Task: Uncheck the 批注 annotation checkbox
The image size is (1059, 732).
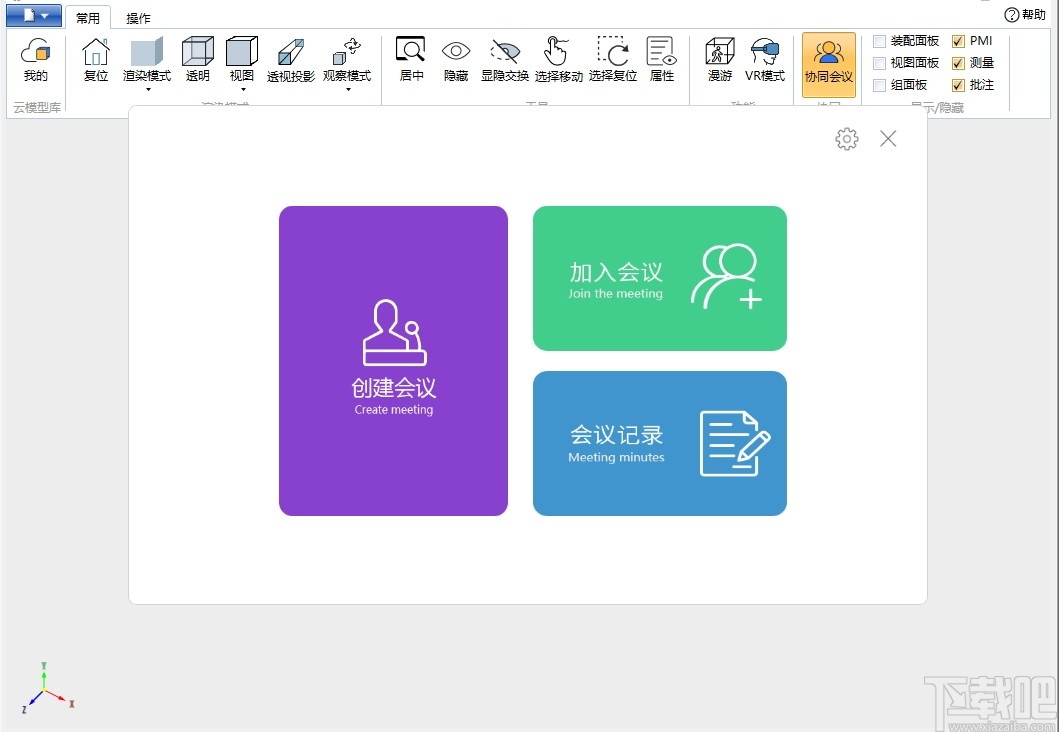Action: pos(957,84)
